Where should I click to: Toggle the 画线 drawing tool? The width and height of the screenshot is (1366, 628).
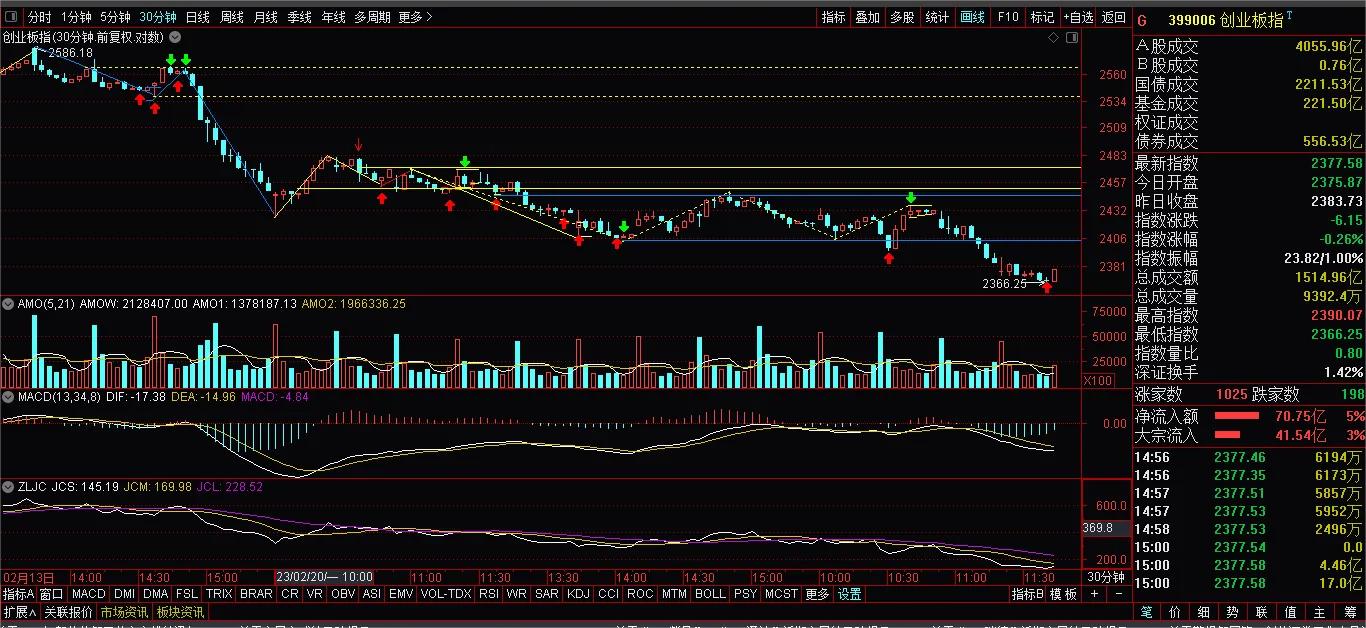coord(972,17)
